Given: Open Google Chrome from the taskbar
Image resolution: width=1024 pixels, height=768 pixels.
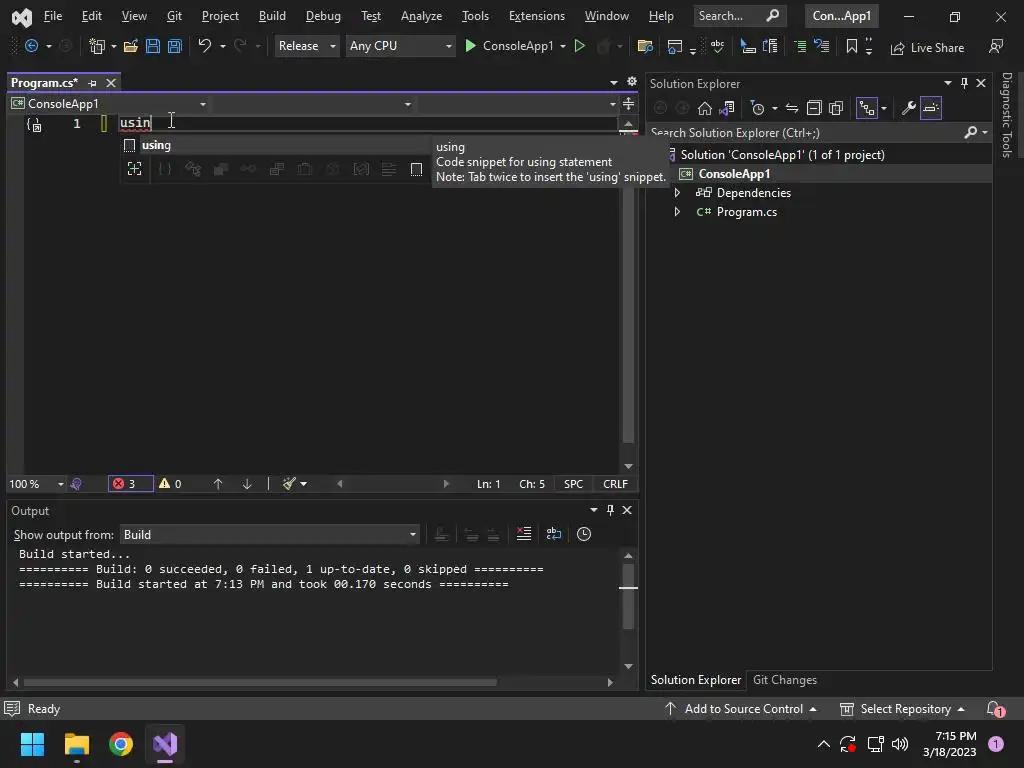Looking at the screenshot, I should 121,744.
